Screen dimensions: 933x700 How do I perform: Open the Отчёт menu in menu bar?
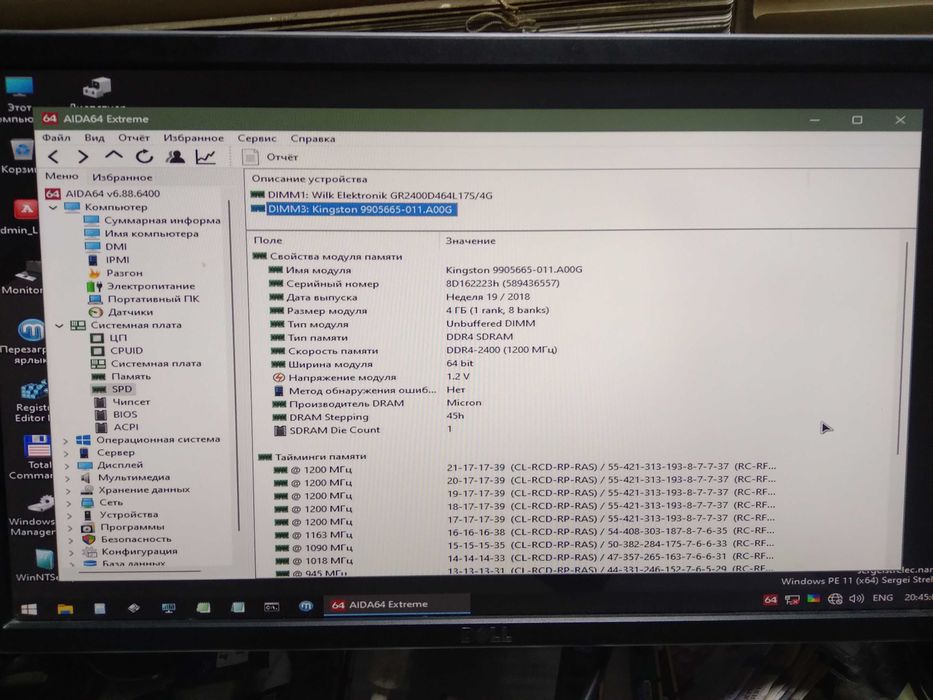point(133,138)
